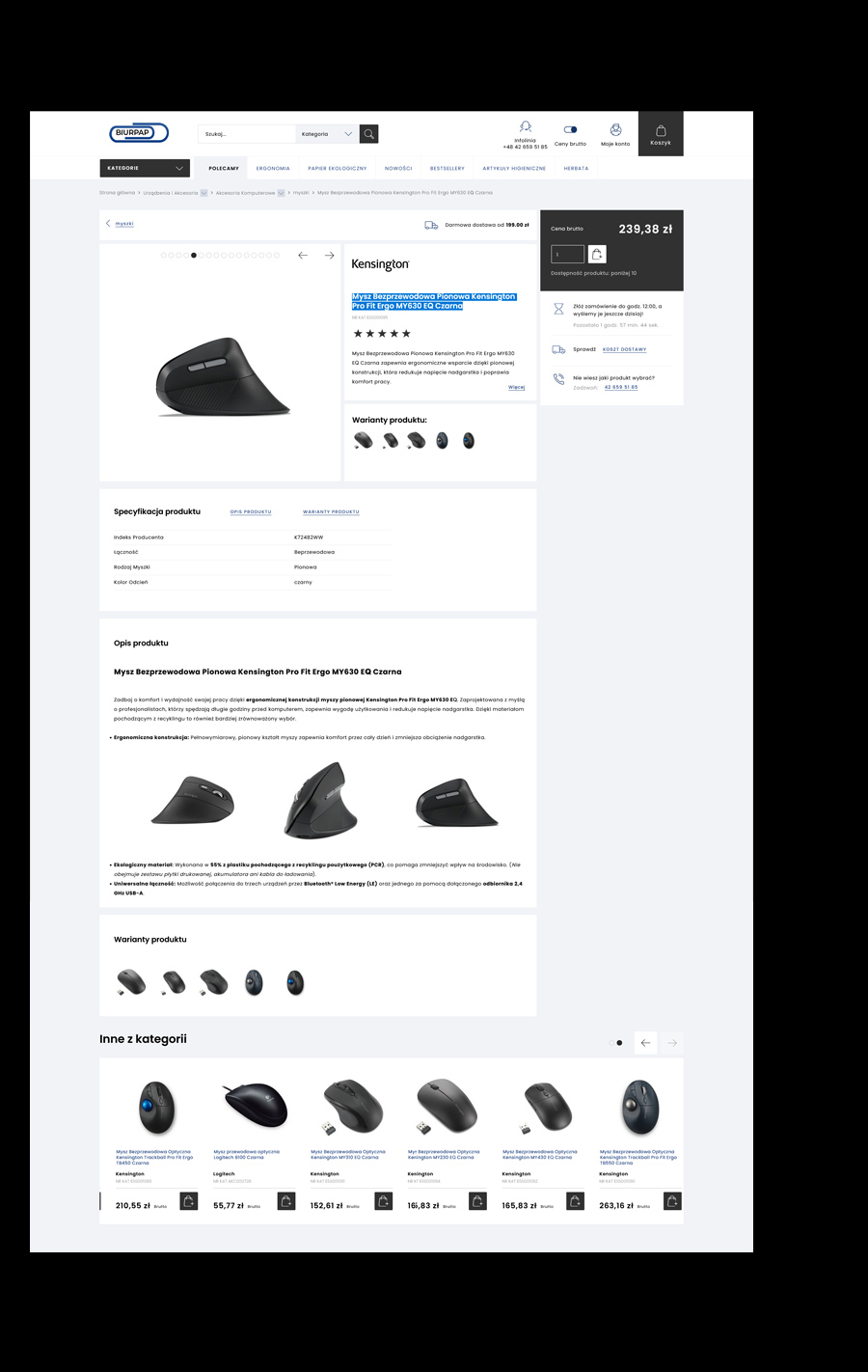This screenshot has height=1372, width=868.
Task: Select second carousel dot in Inne z kategorii
Action: (x=619, y=1043)
